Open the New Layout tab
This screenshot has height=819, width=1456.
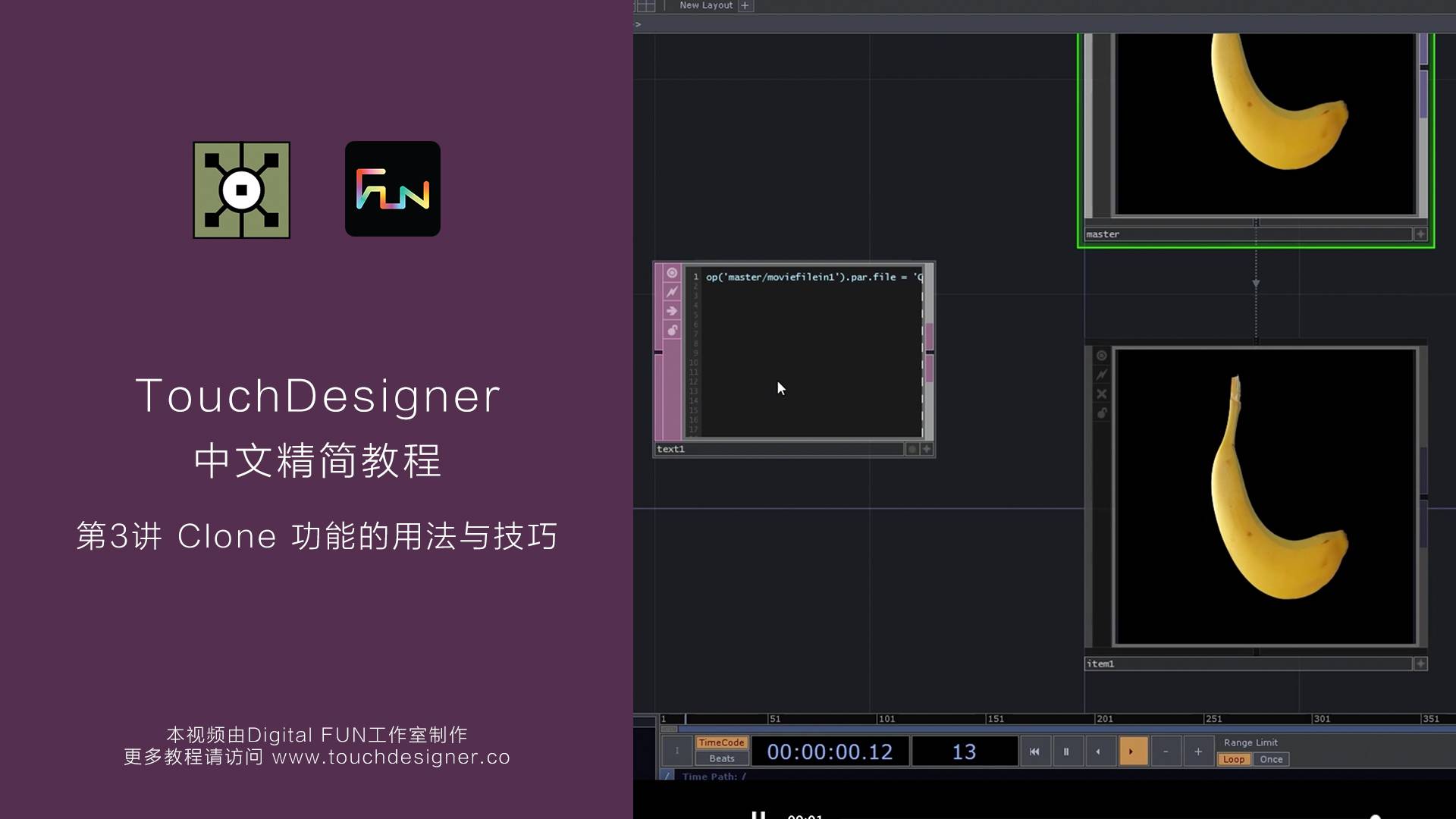coord(706,5)
